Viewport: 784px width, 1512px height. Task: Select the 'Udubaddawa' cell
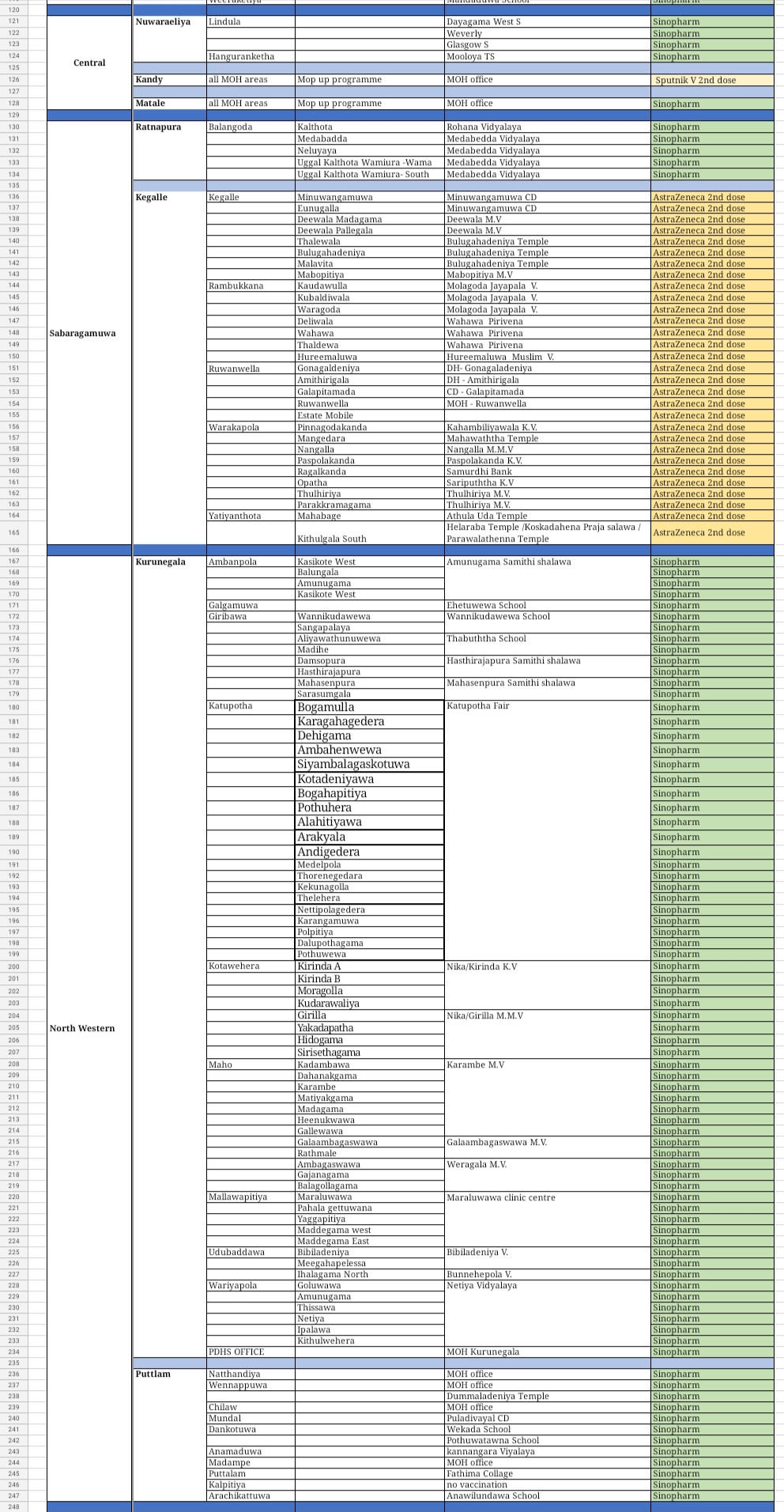251,1252
